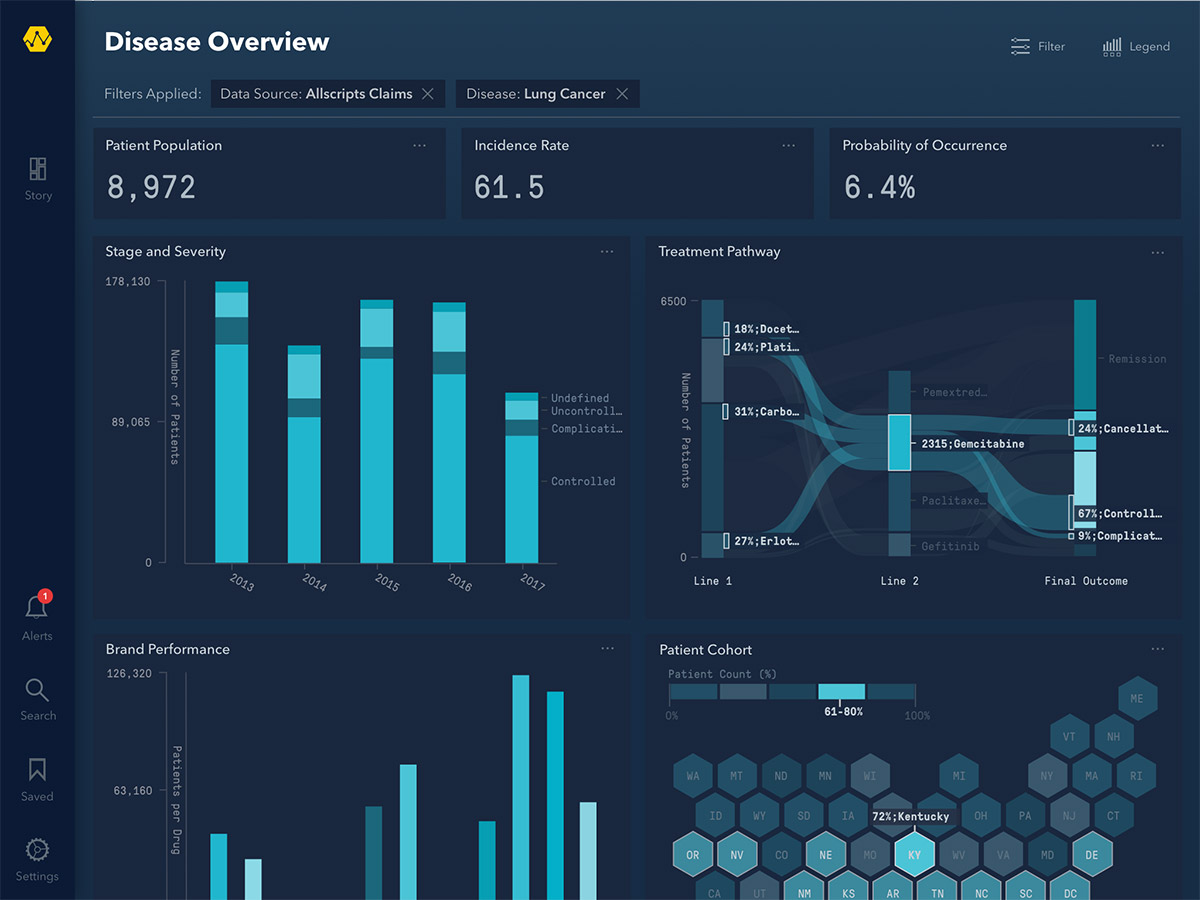Remove the Allscripts Claims data source filter
Image resolution: width=1200 pixels, height=900 pixels.
[428, 94]
